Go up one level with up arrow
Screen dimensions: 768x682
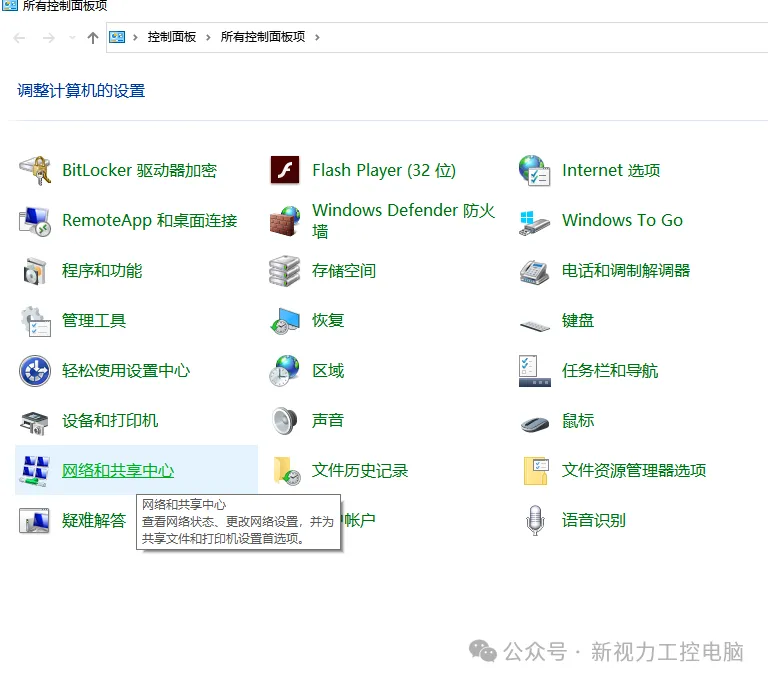coord(93,38)
